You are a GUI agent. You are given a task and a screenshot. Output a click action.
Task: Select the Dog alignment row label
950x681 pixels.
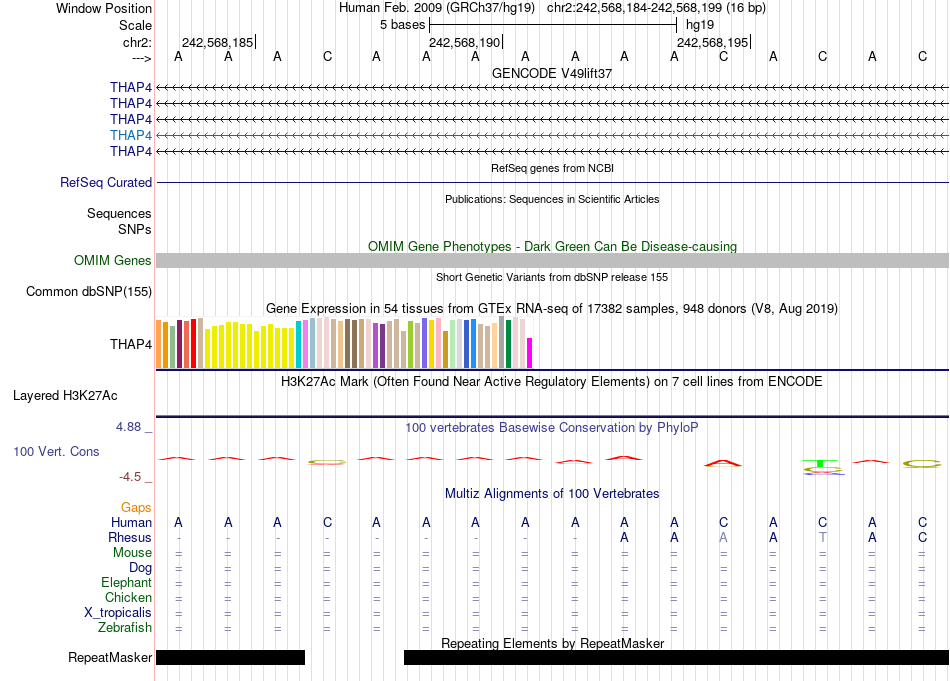141,568
